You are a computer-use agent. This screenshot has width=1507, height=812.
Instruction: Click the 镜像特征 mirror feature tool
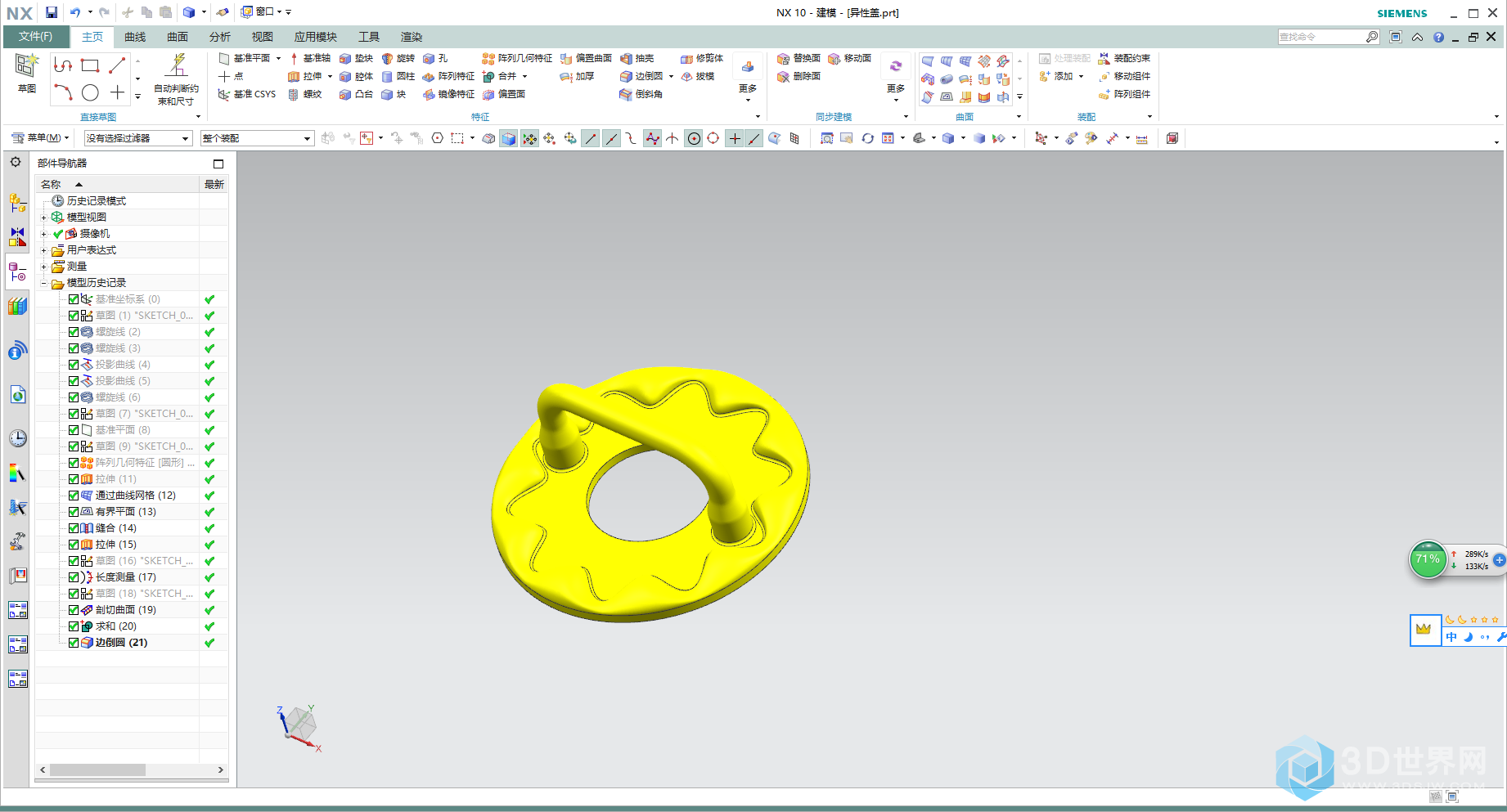pos(449,94)
